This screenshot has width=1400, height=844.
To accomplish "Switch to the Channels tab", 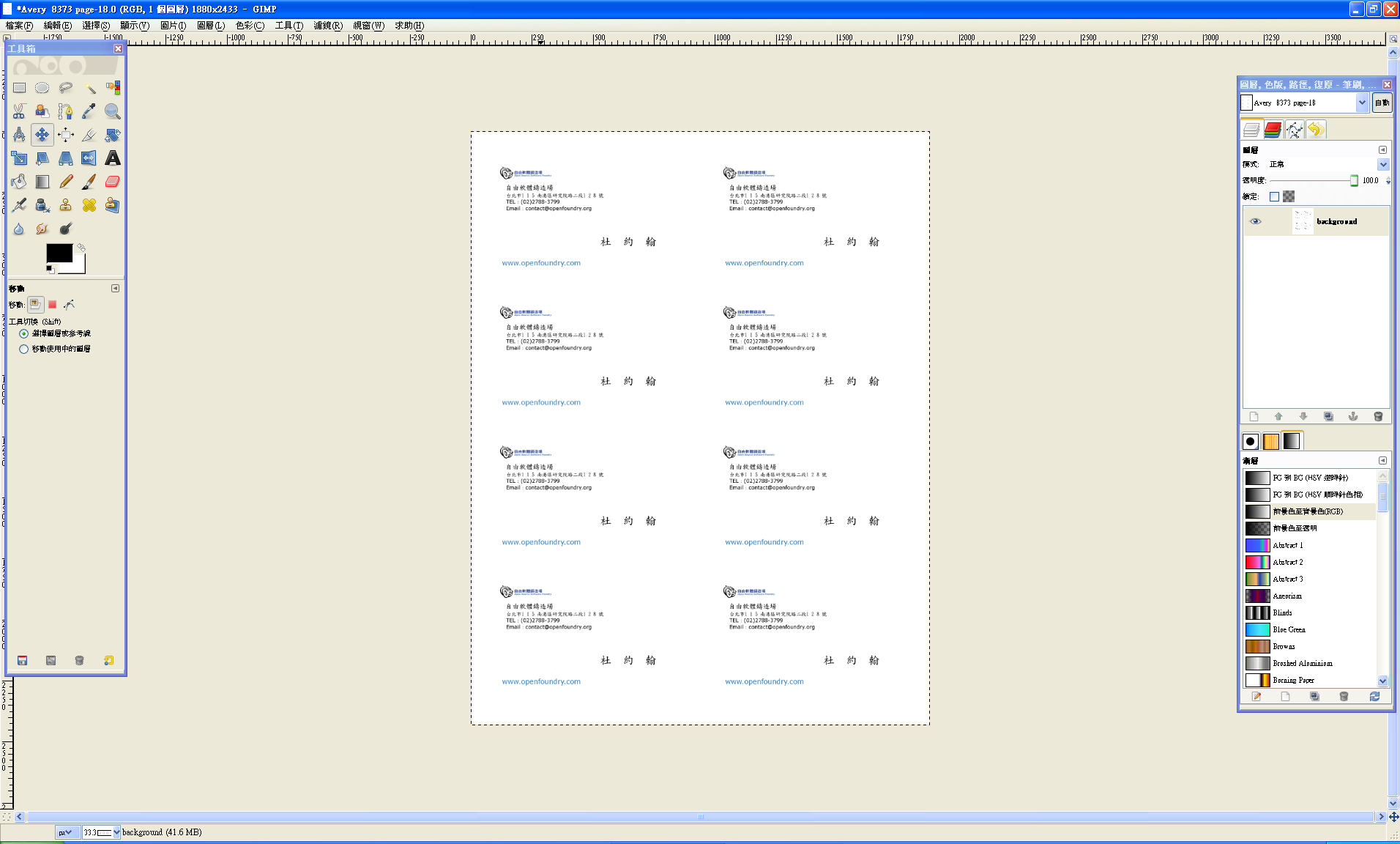I will (1273, 130).
